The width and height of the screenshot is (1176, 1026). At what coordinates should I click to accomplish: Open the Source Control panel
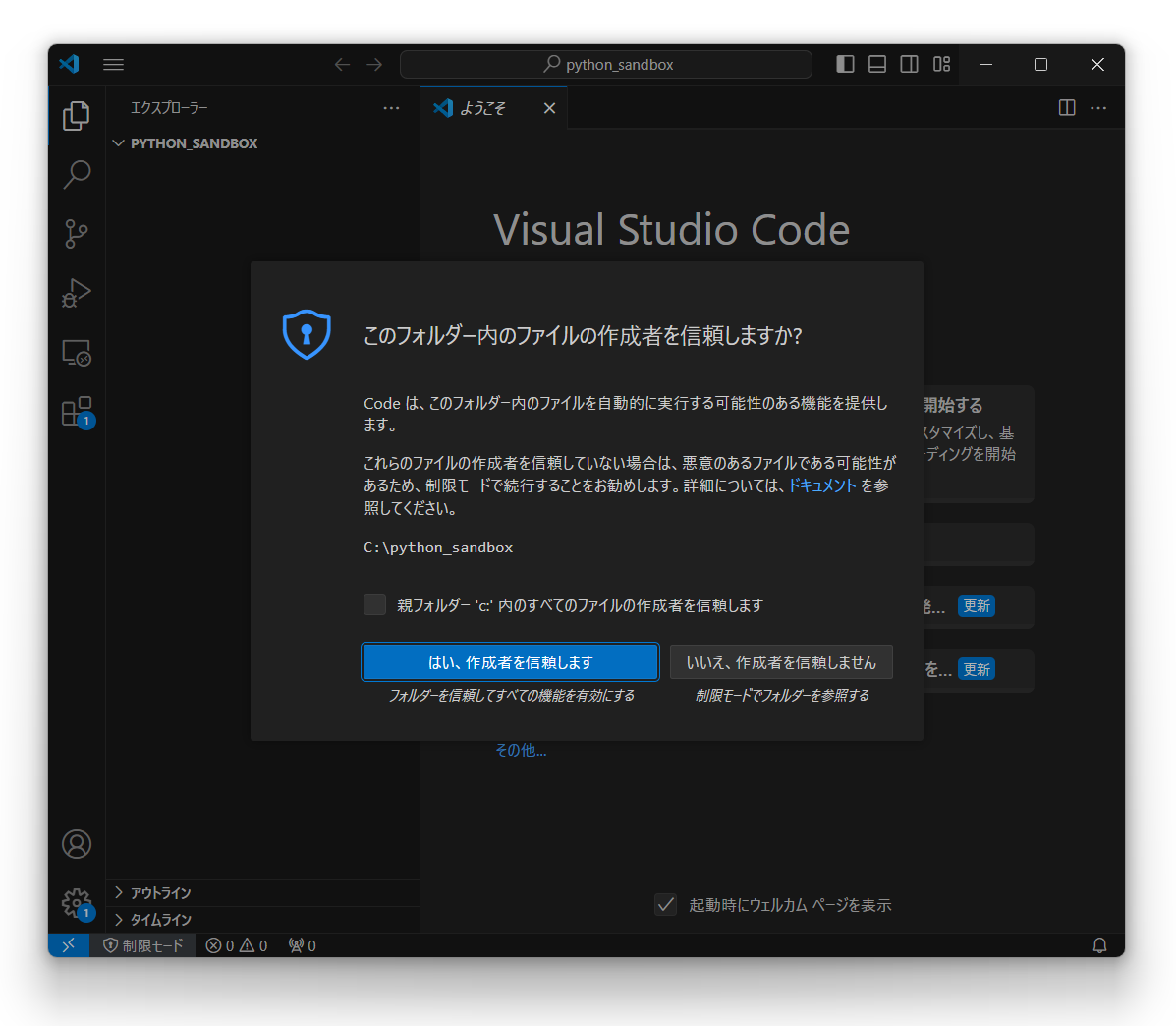76,233
